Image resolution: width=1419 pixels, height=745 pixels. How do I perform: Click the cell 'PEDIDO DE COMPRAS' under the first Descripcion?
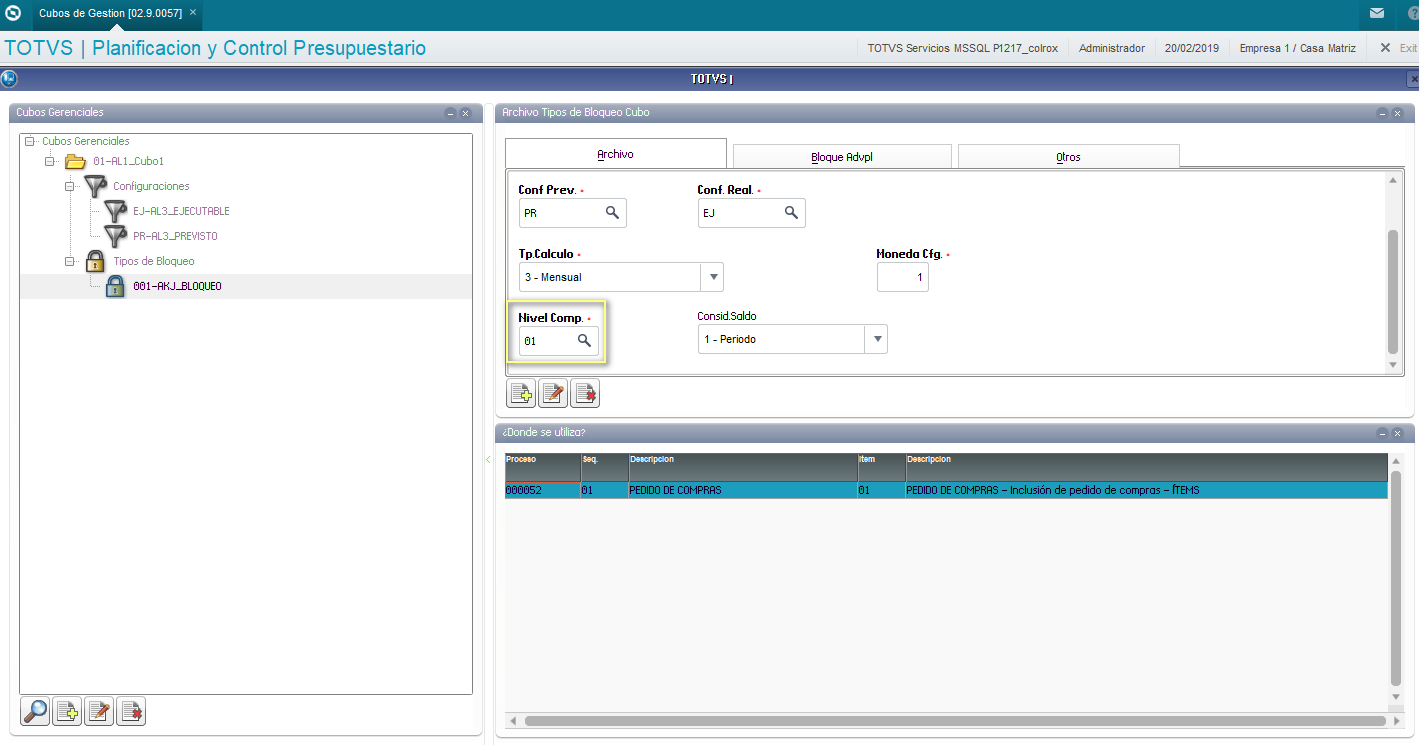(x=743, y=490)
